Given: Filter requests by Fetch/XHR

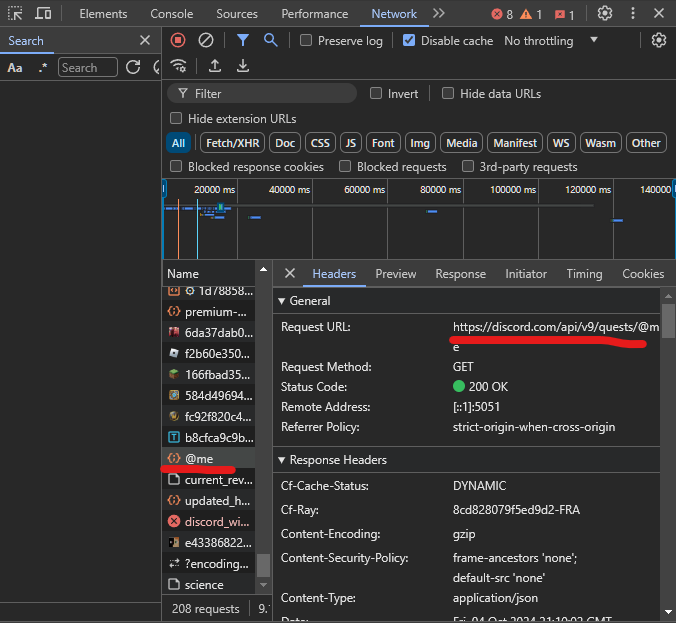Looking at the screenshot, I should tap(233, 143).
